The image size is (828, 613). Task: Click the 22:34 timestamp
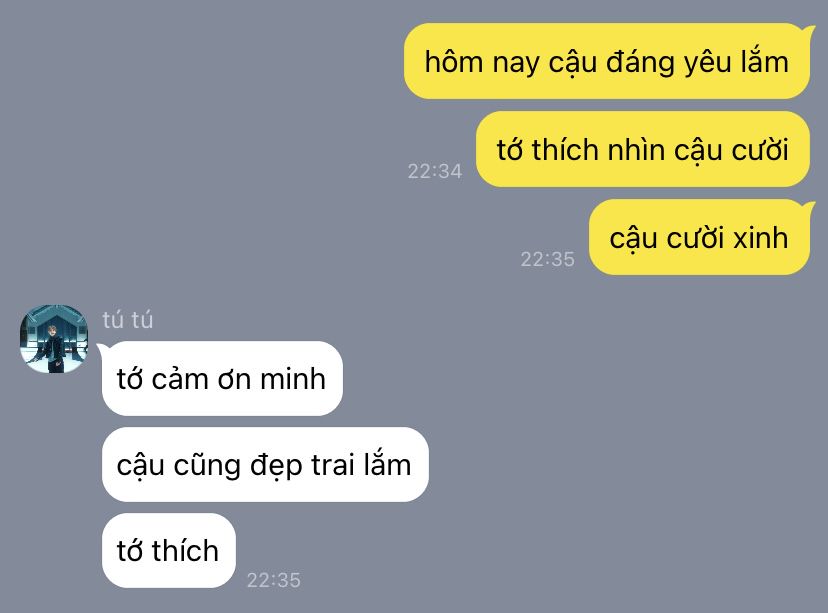tap(435, 171)
